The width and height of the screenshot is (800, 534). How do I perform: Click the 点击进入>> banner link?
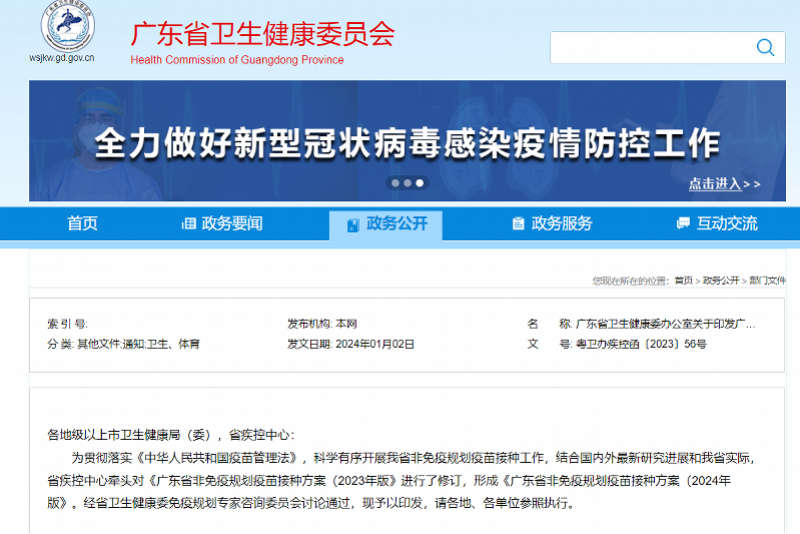coord(724,184)
